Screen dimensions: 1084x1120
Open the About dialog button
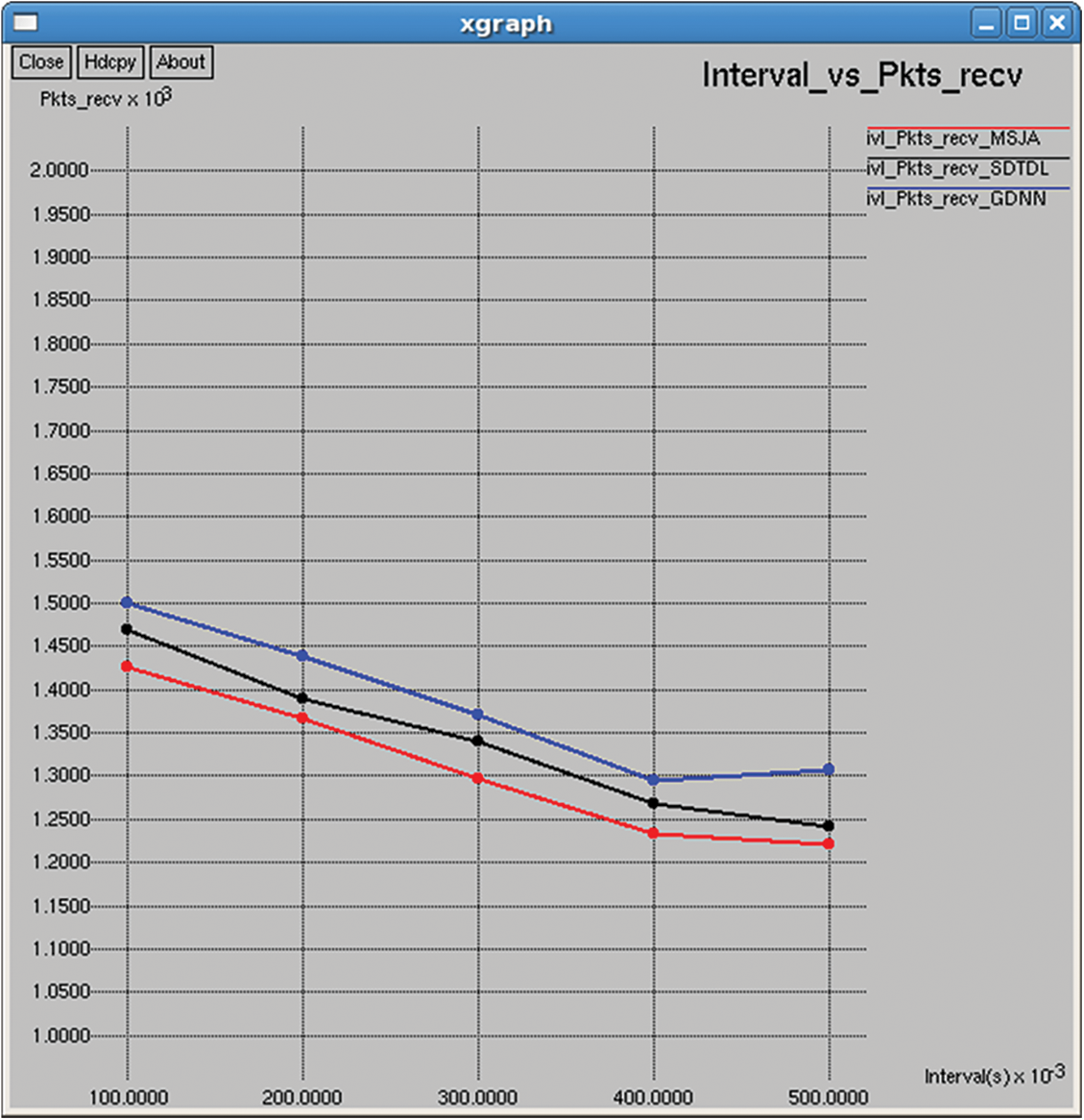(x=181, y=62)
